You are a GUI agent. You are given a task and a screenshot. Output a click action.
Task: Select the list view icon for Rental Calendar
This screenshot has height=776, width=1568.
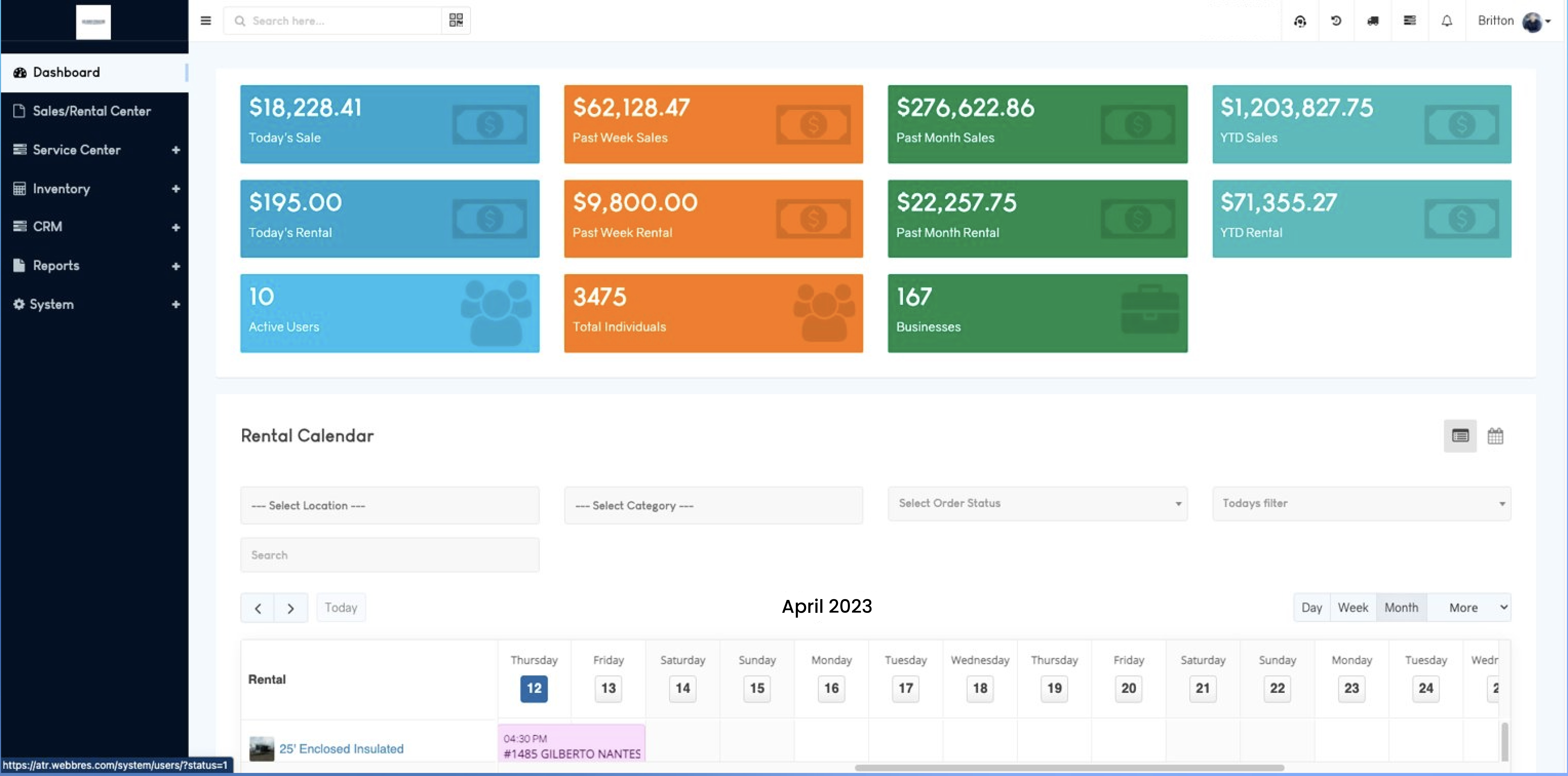1460,436
